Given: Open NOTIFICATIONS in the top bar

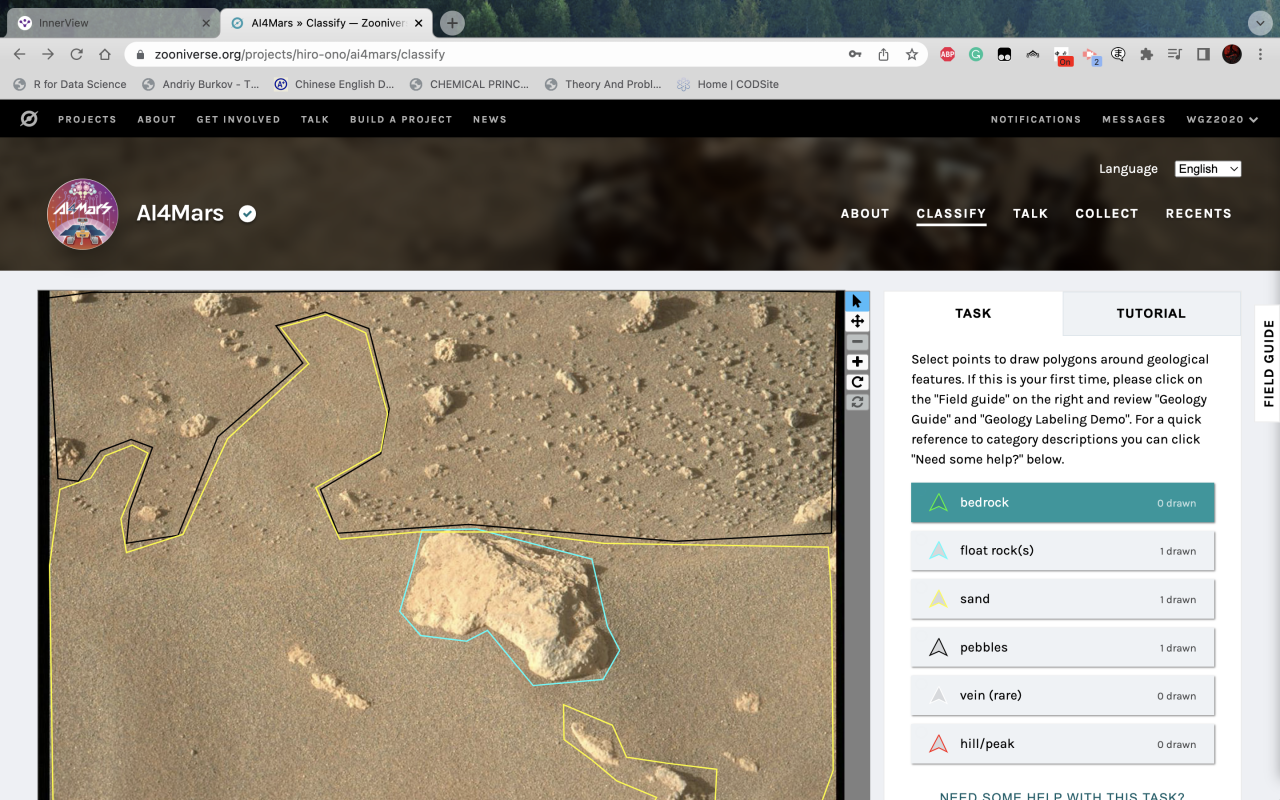Looking at the screenshot, I should coord(1036,119).
